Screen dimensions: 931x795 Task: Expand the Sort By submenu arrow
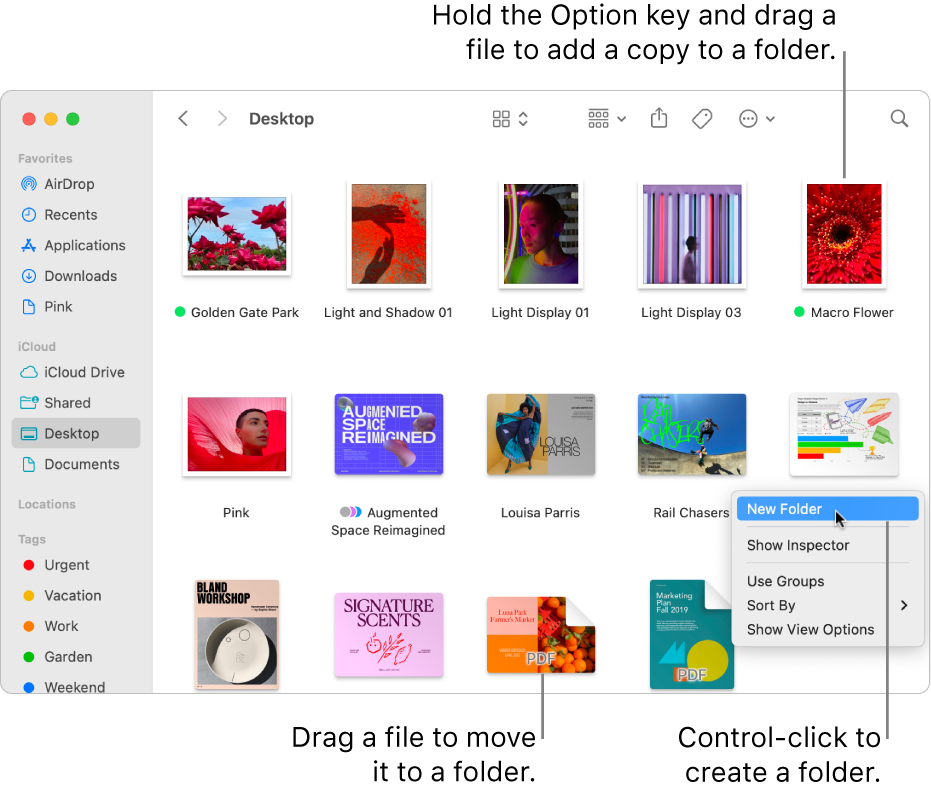pos(904,605)
